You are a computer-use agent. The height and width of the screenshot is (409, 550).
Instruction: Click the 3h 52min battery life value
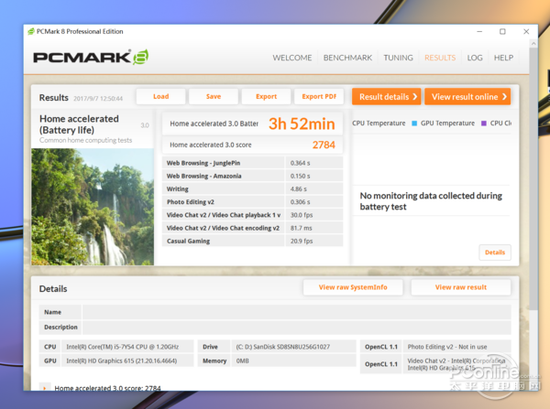tap(302, 124)
